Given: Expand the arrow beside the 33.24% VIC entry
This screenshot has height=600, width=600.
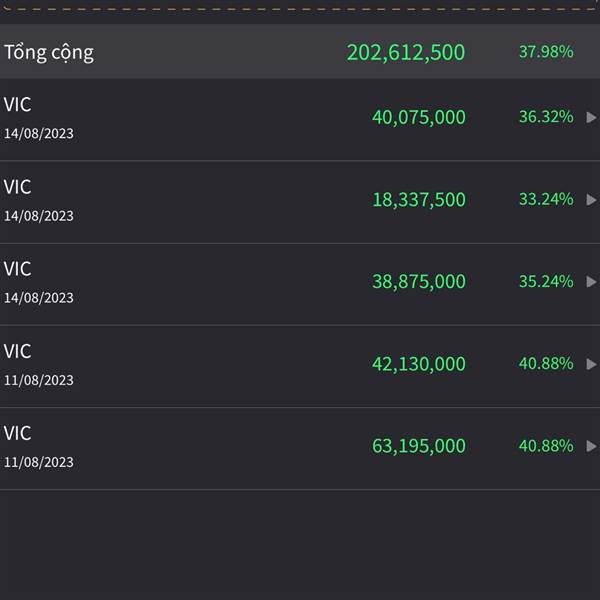Looking at the screenshot, I should [591, 200].
